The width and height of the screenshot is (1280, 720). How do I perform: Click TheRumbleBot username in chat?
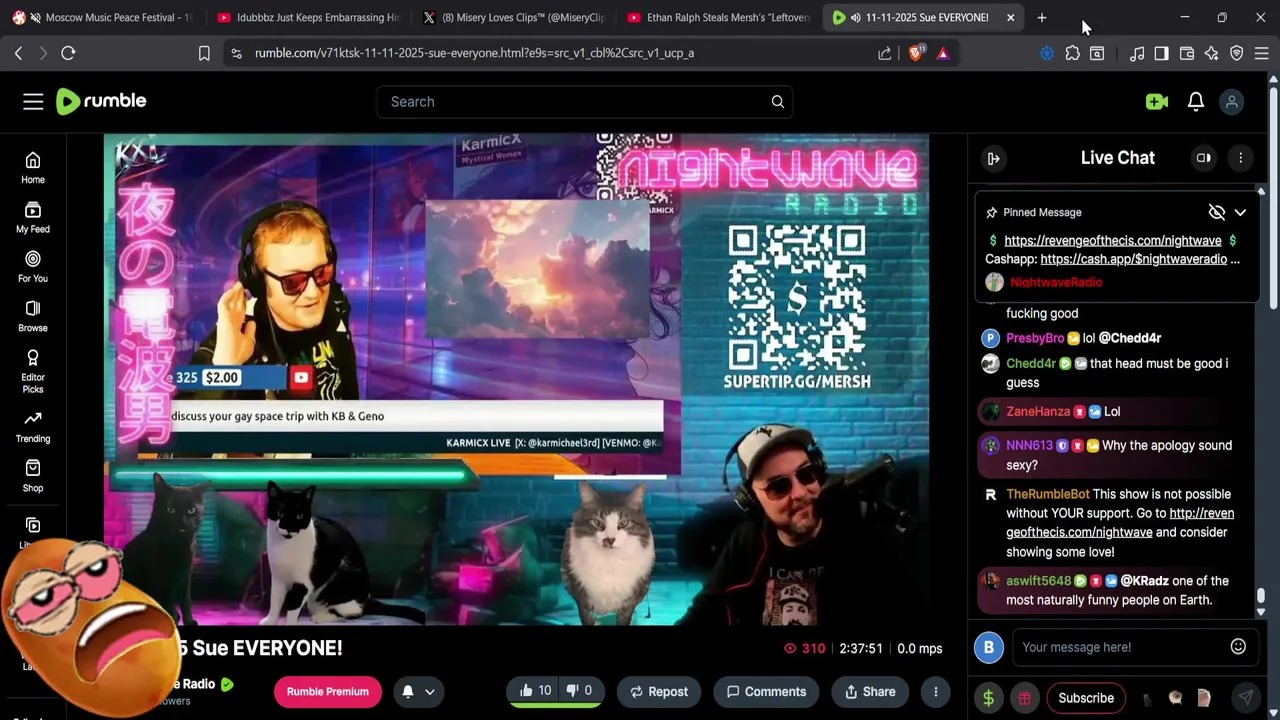pyautogui.click(x=1048, y=494)
